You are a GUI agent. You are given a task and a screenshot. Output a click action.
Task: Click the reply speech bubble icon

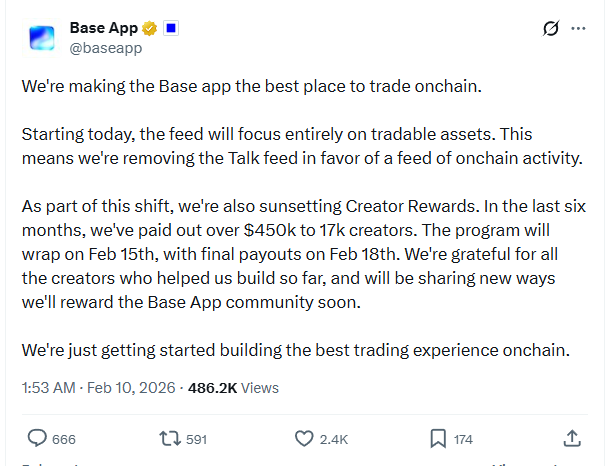point(36,438)
